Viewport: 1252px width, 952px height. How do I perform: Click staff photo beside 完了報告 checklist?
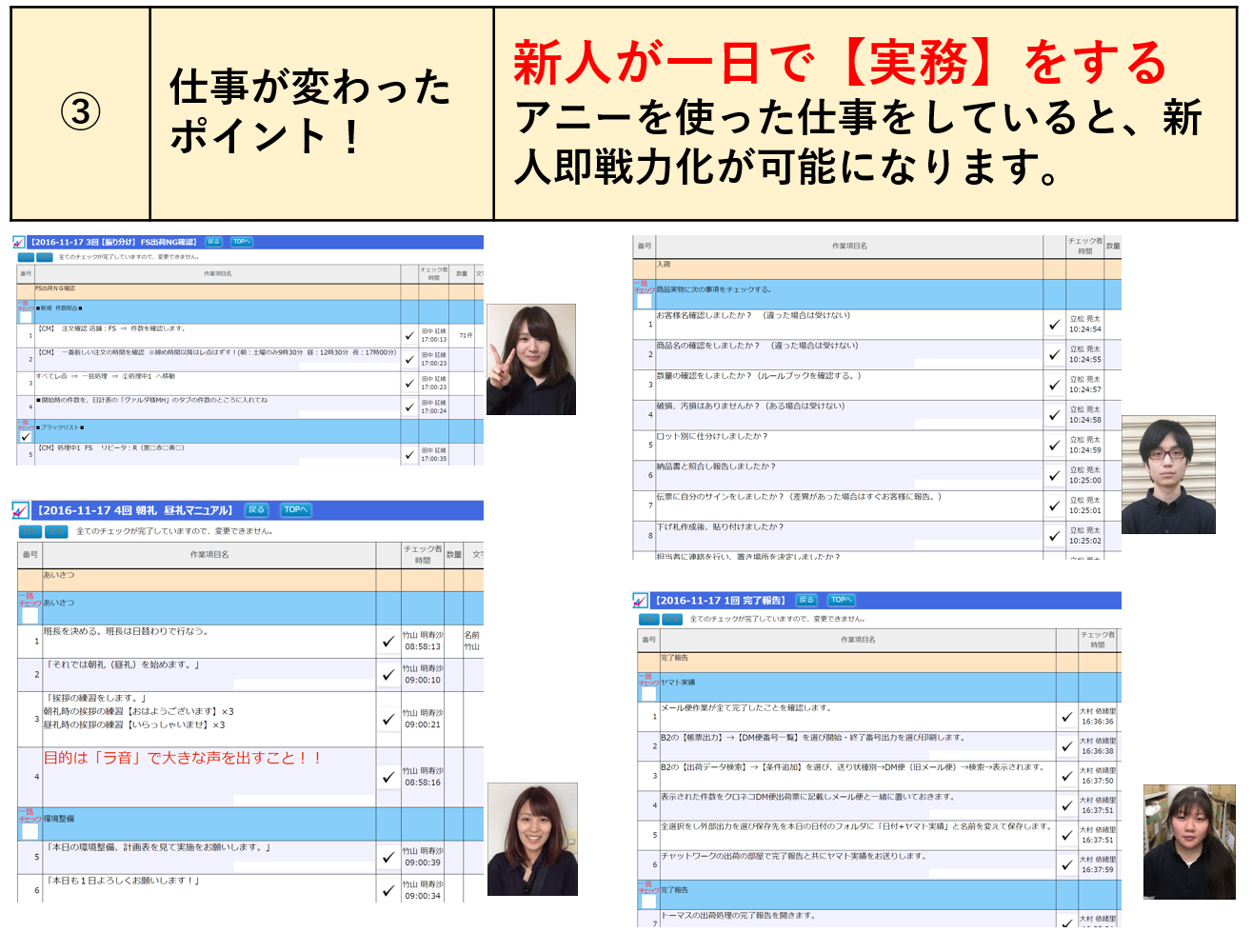(1189, 843)
